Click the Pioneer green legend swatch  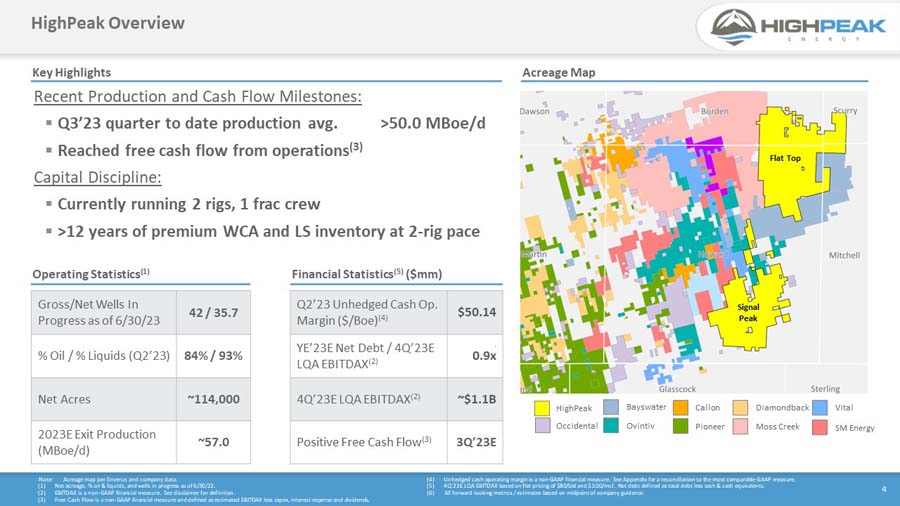click(681, 426)
